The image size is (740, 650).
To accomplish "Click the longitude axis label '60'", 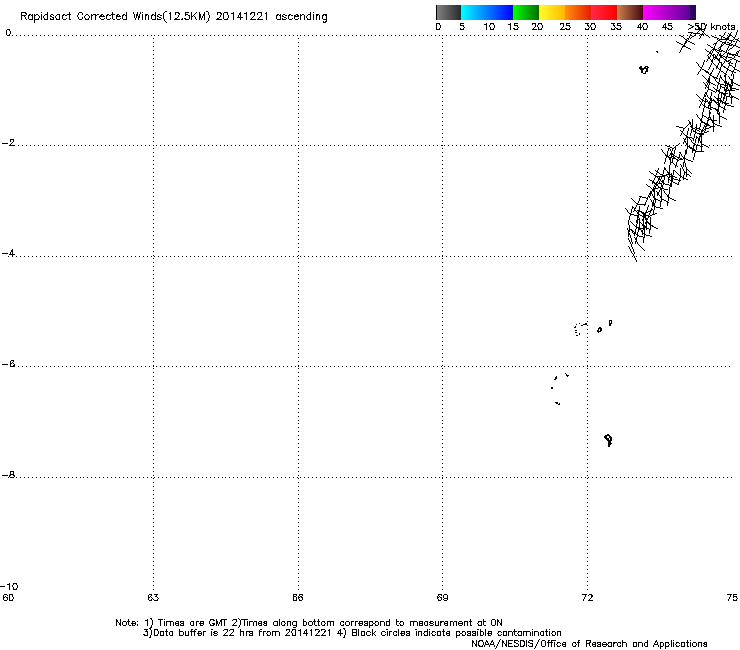I will [8, 598].
